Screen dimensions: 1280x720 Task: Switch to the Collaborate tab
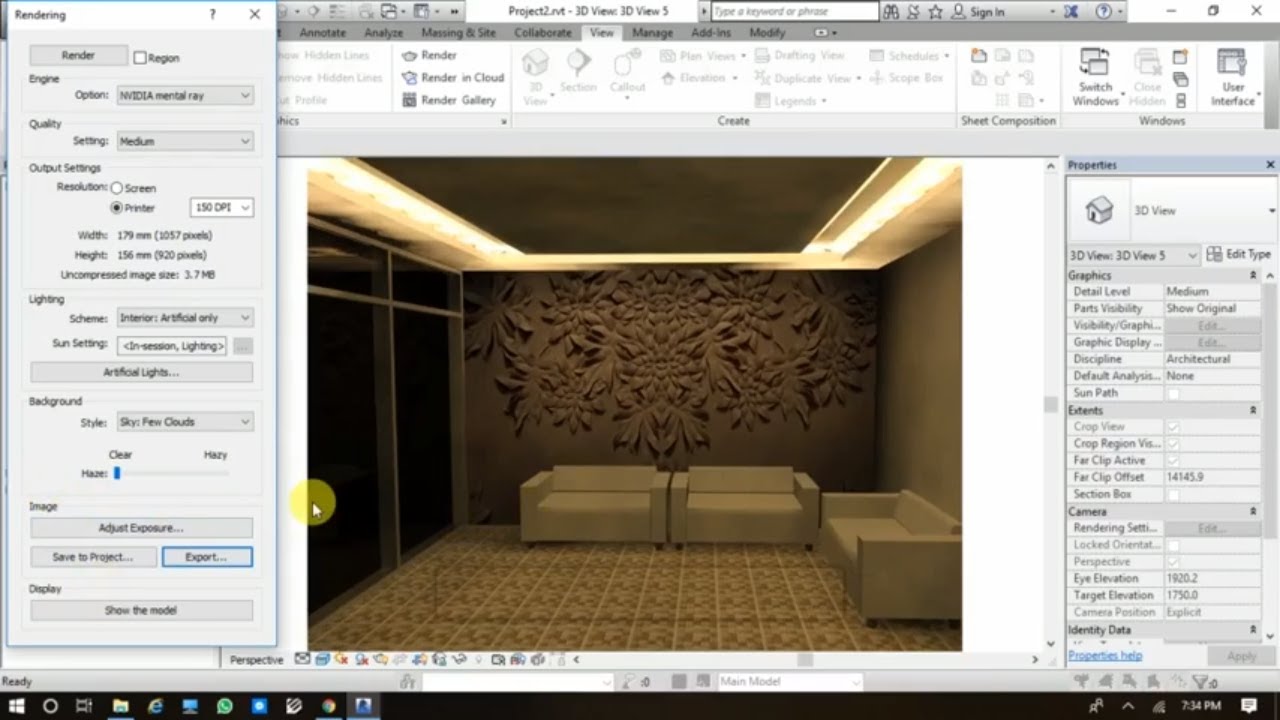coord(543,32)
